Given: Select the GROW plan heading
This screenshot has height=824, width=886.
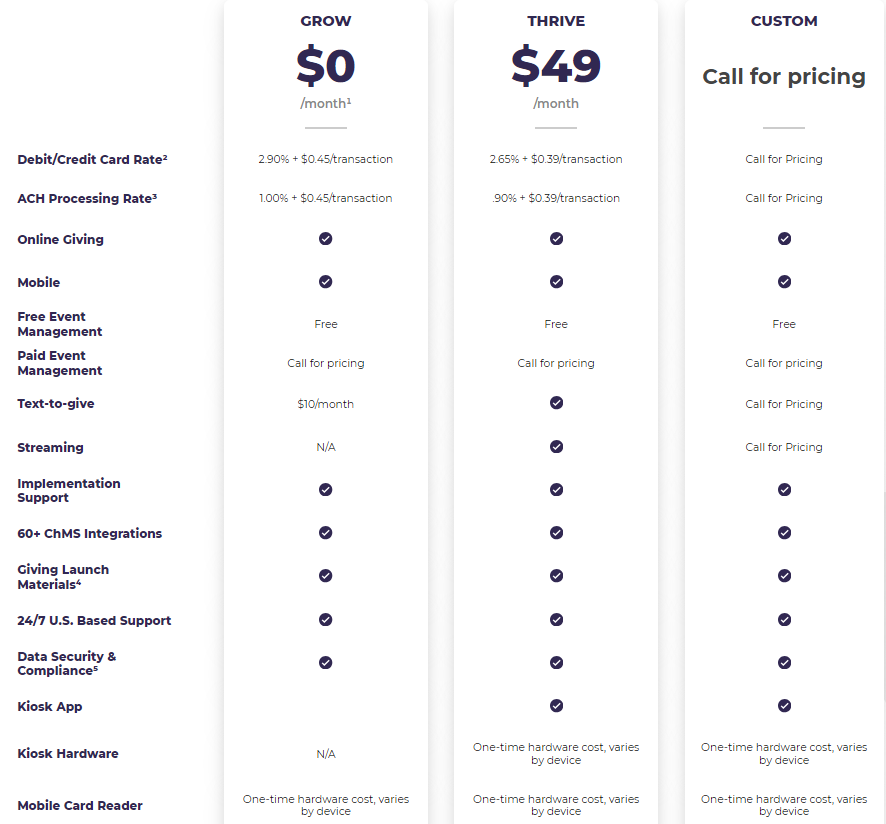Looking at the screenshot, I should (325, 21).
